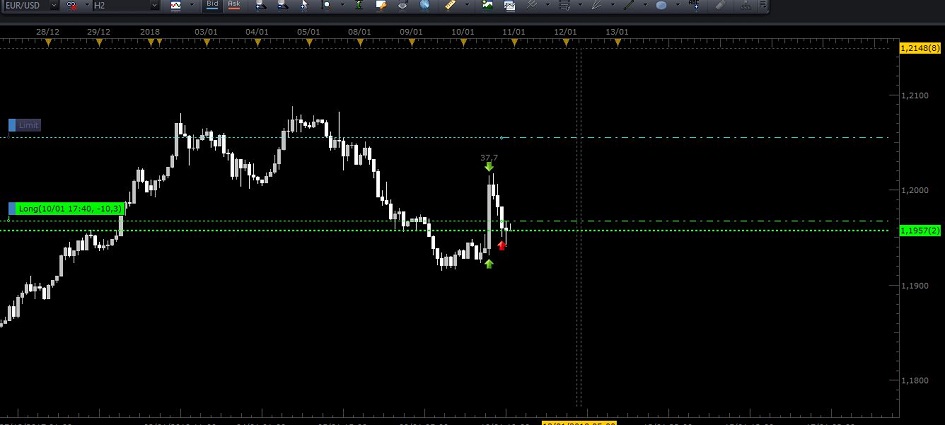Click the 1,2148 price label at top
The width and height of the screenshot is (945, 425).
coord(920,48)
